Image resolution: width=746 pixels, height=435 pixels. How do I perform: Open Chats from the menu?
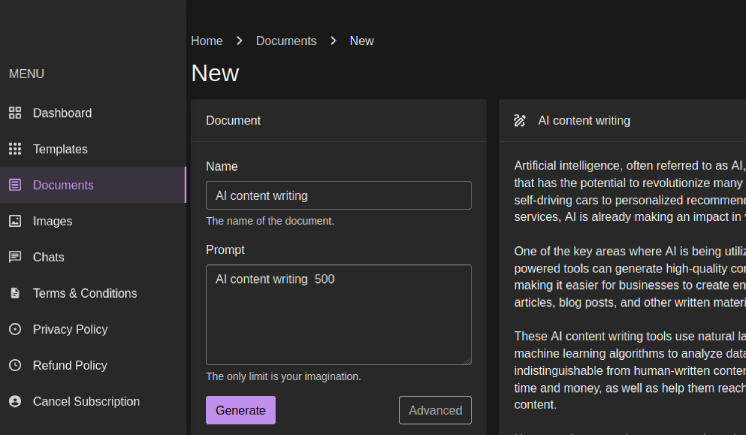click(93, 257)
